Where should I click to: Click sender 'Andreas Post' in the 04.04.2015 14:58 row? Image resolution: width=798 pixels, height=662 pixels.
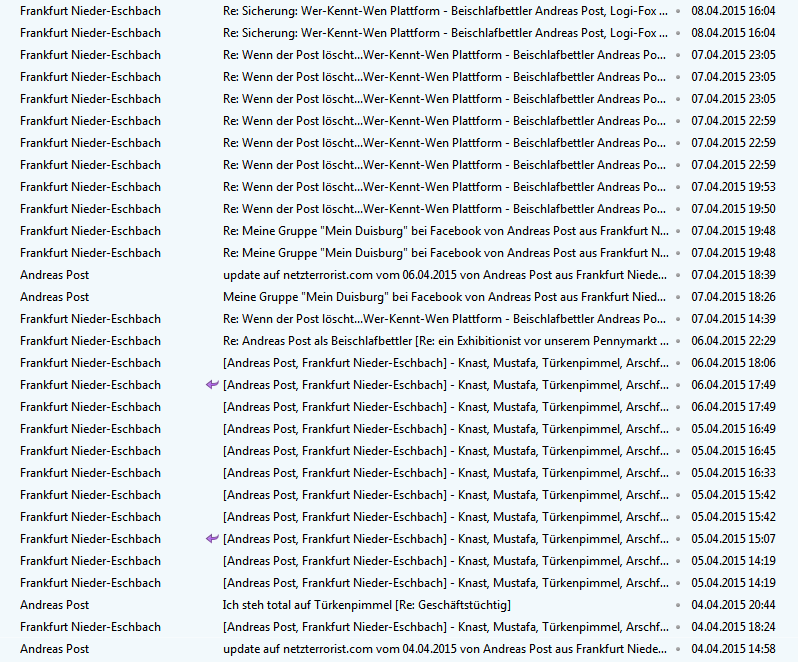(54, 649)
